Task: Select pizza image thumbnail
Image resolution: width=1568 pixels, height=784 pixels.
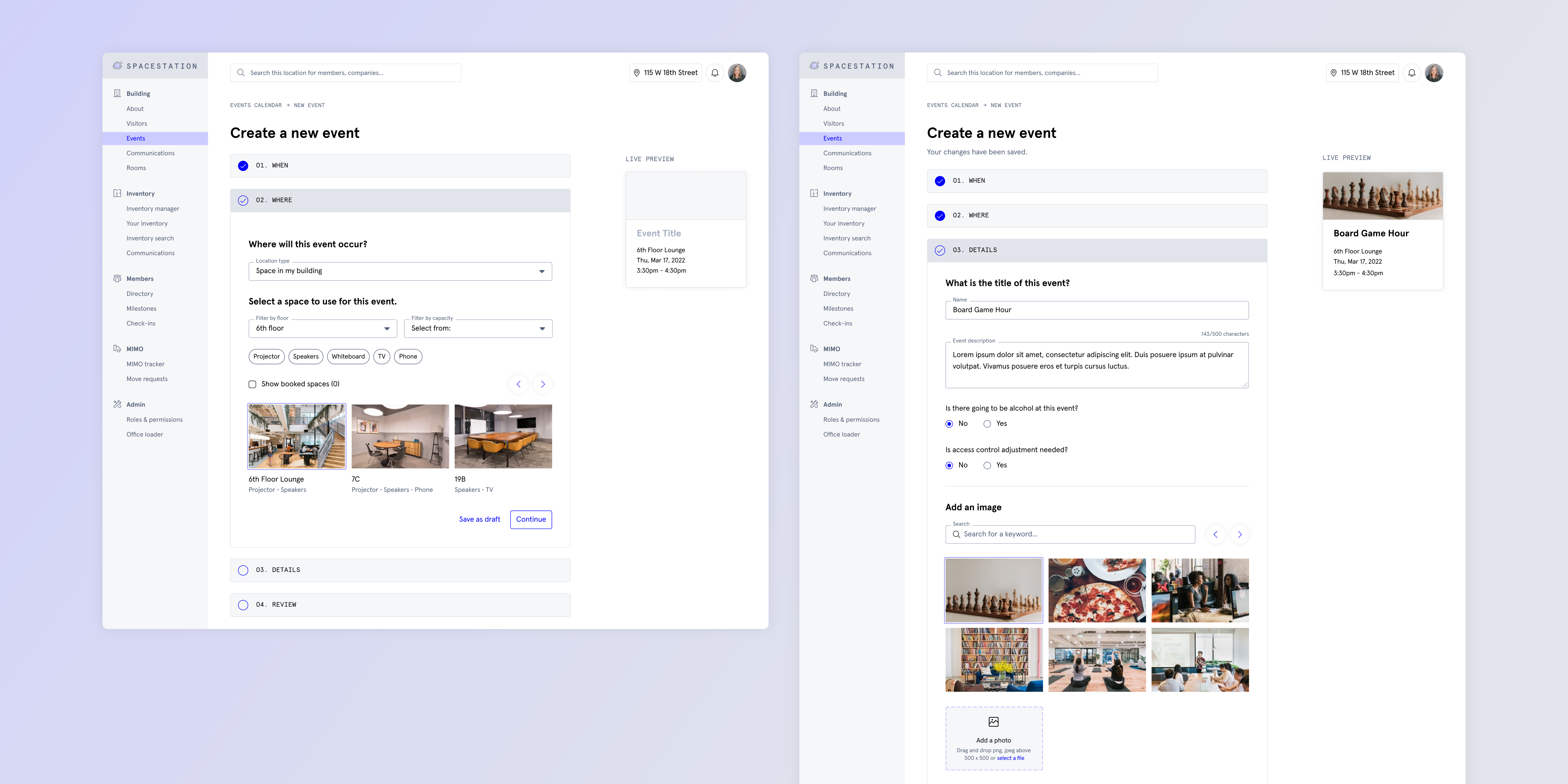Action: tap(1097, 591)
